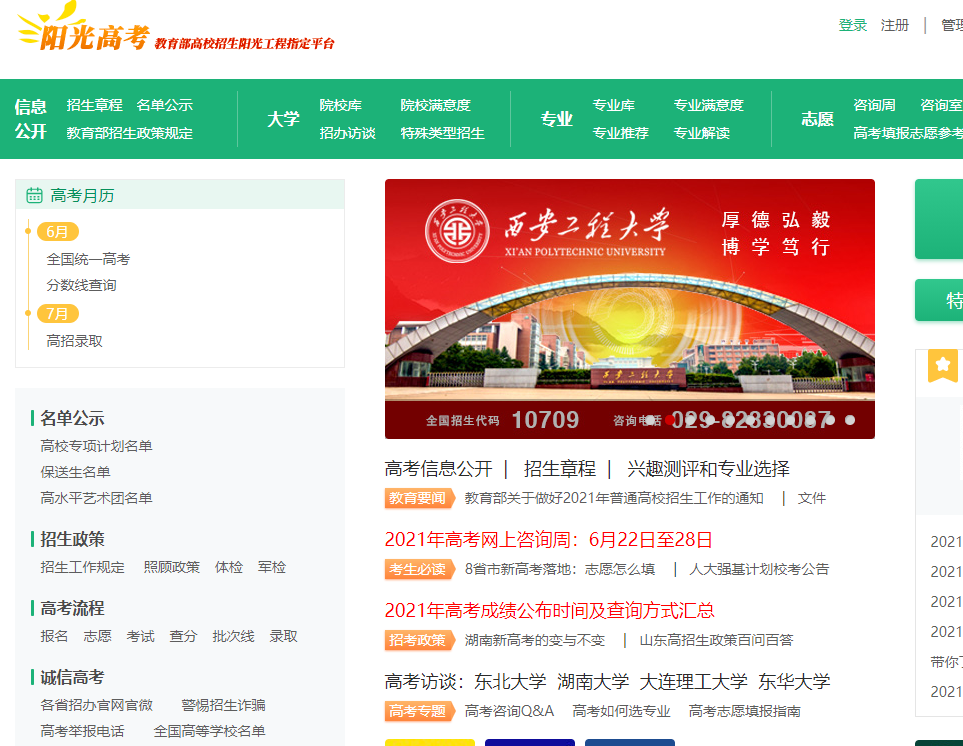Open the 志愿 heading in green navigation
The image size is (963, 746).
point(817,119)
